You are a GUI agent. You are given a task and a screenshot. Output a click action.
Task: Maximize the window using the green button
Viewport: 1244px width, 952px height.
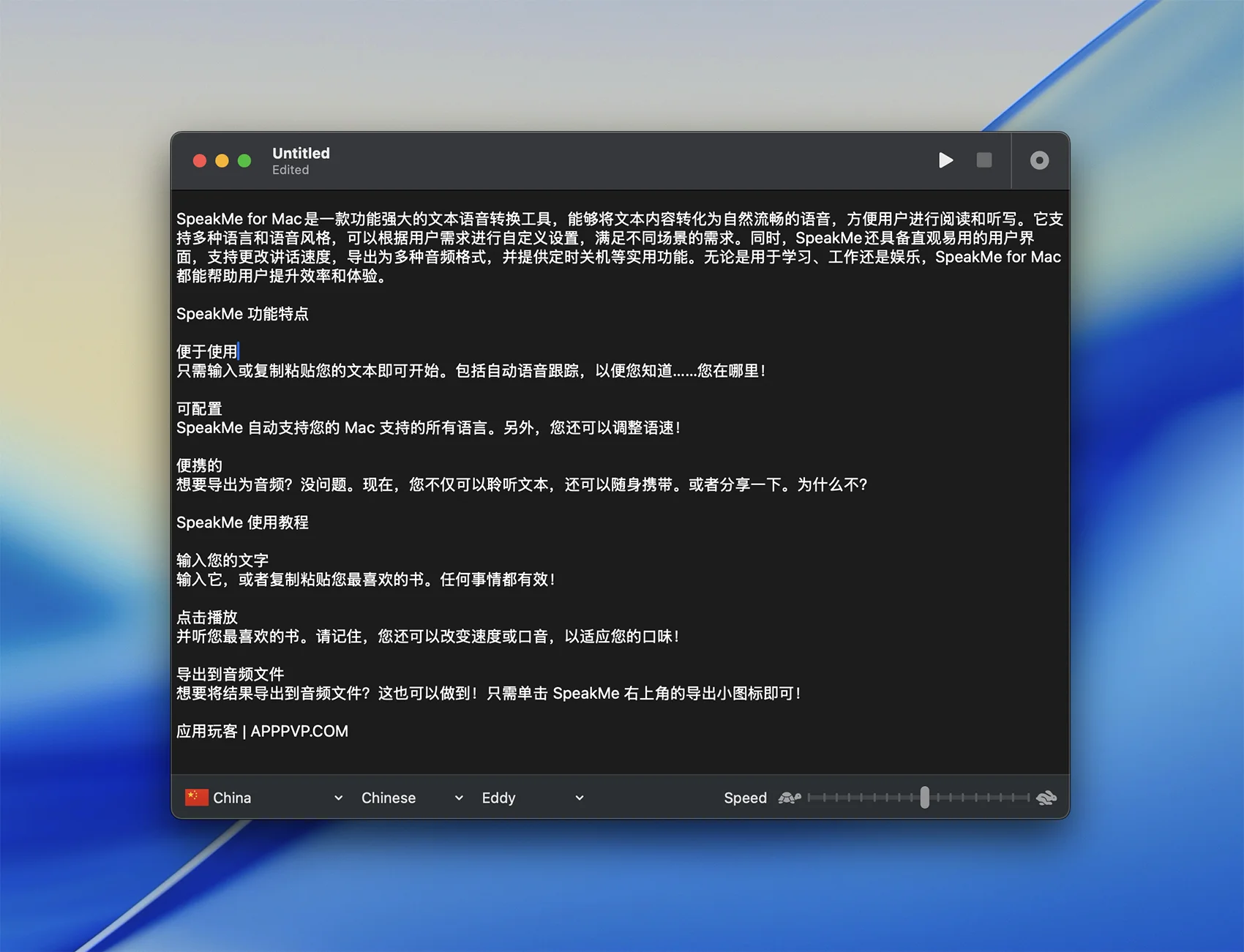[244, 161]
